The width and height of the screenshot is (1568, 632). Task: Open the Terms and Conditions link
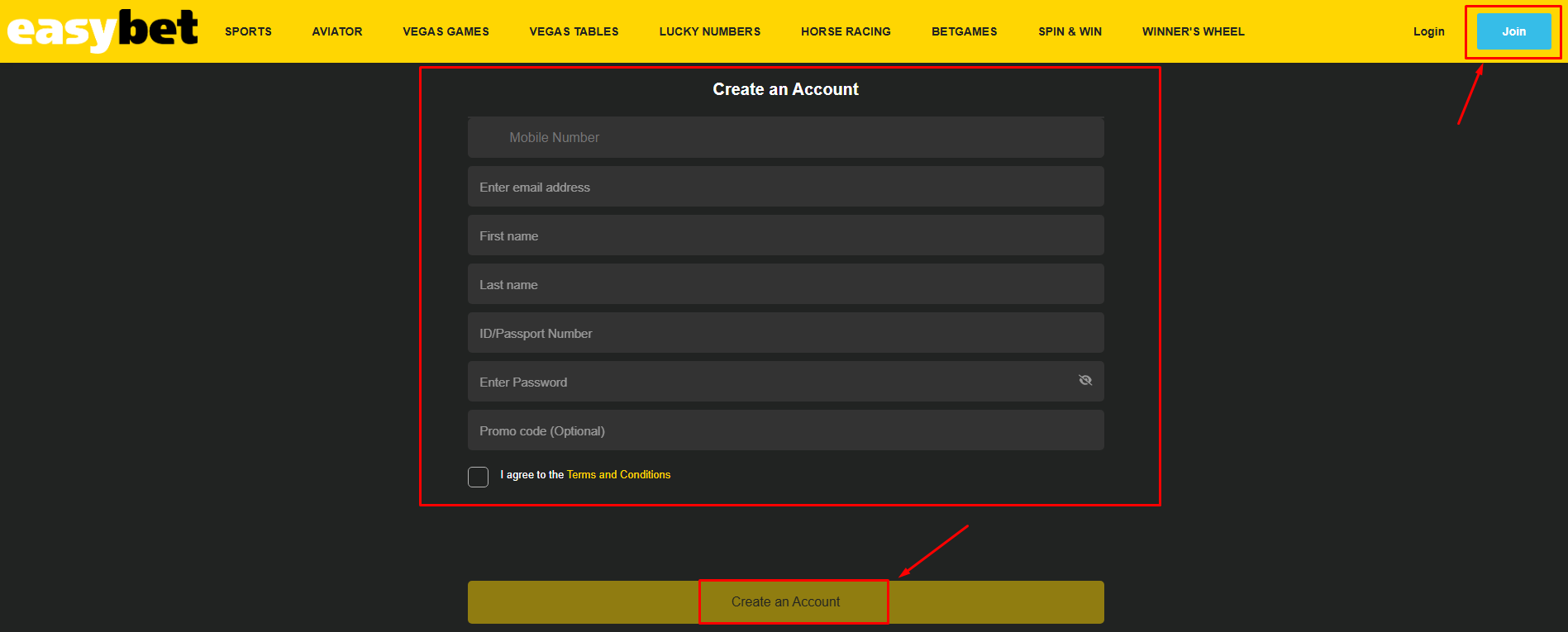point(618,475)
